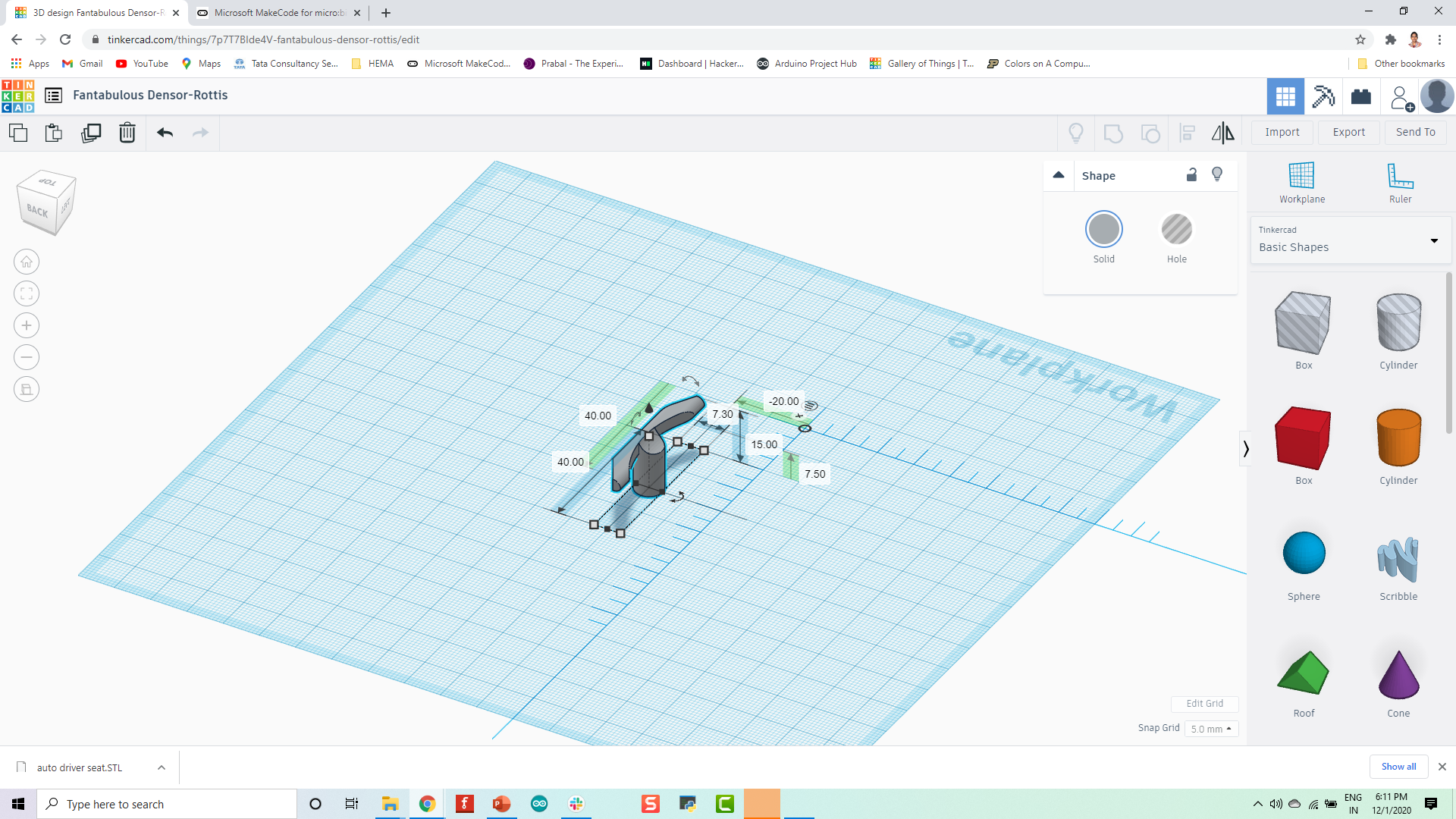1456x819 pixels.
Task: Switch to 3D design grid view
Action: (x=1285, y=96)
